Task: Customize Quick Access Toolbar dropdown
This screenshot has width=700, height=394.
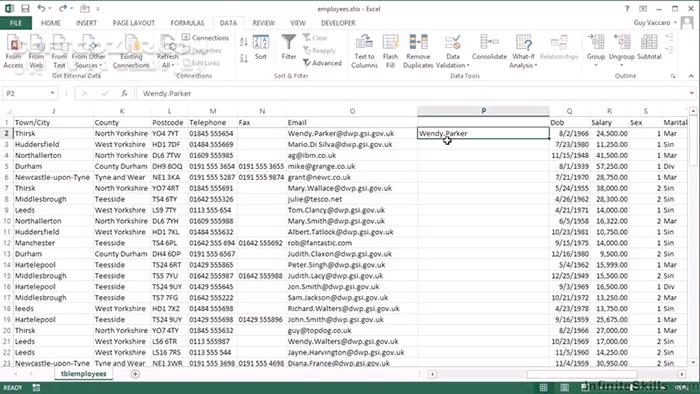Action: point(98,8)
